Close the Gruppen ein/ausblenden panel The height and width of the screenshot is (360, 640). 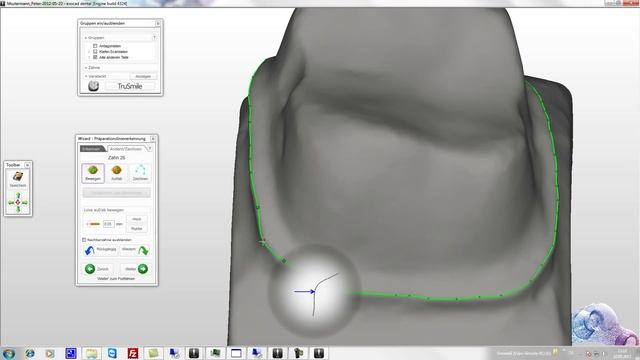pyautogui.click(x=158, y=23)
